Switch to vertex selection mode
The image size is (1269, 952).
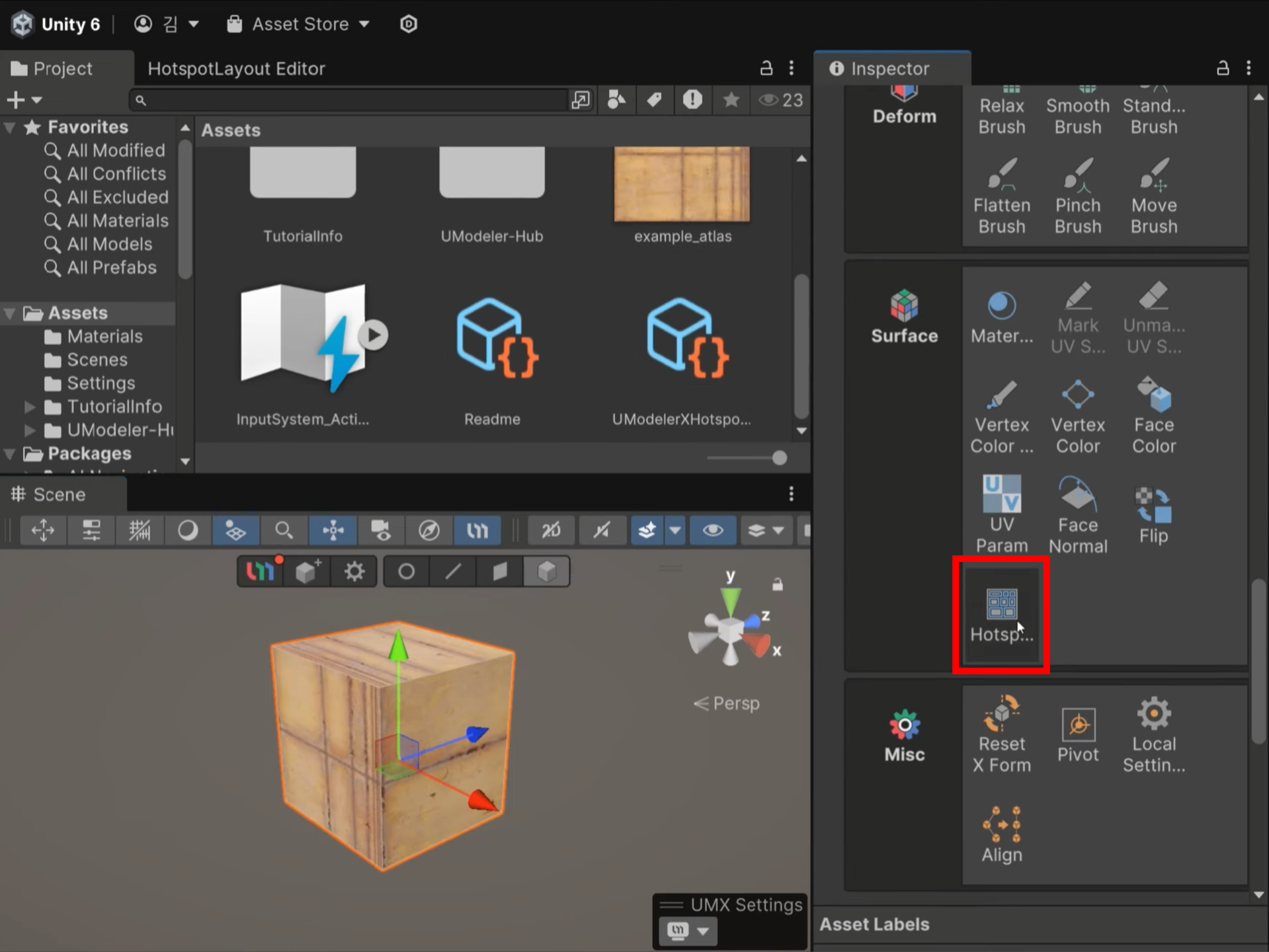click(x=406, y=571)
